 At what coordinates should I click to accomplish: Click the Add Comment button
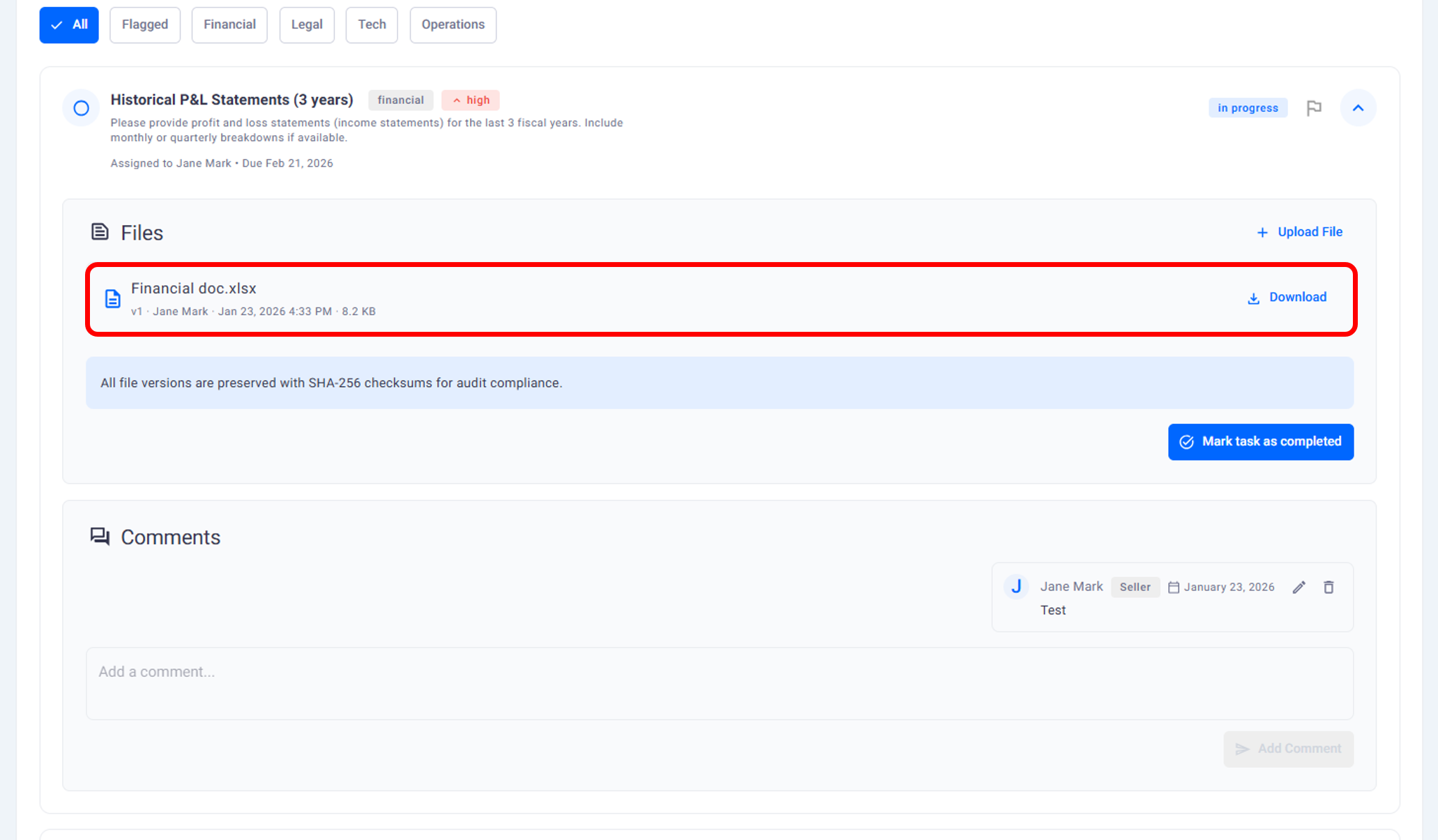click(x=1288, y=749)
